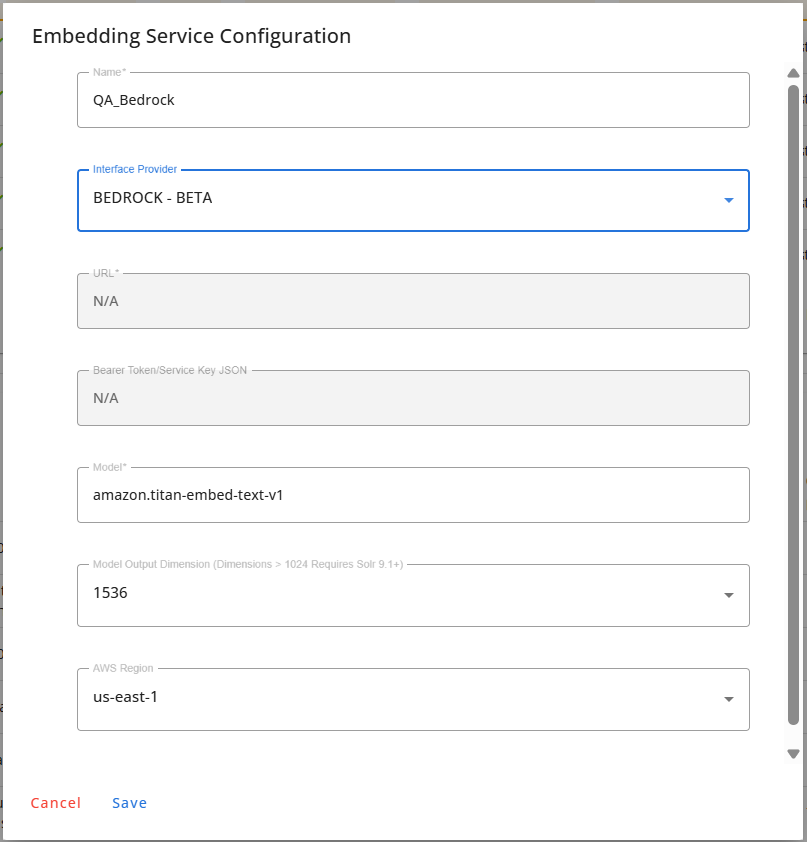The image size is (807, 842).
Task: Click the "Name*" field label
Action: [109, 72]
